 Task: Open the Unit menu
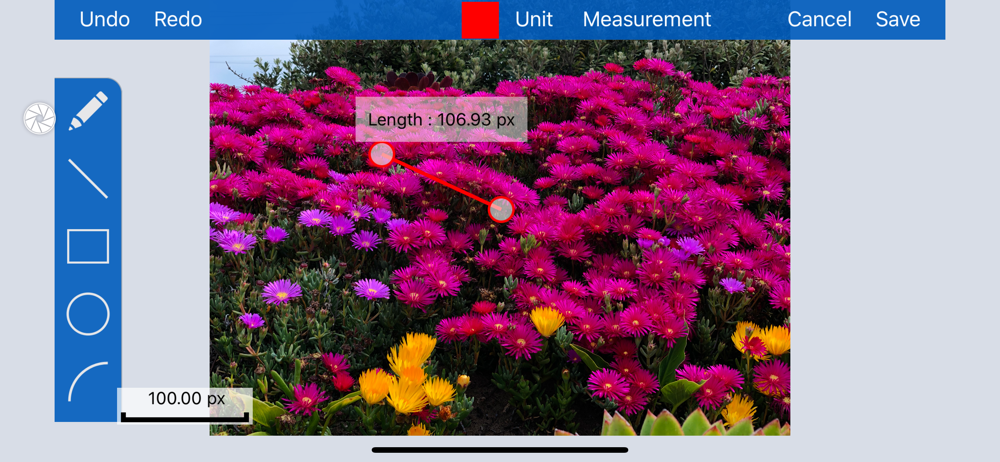click(x=534, y=20)
